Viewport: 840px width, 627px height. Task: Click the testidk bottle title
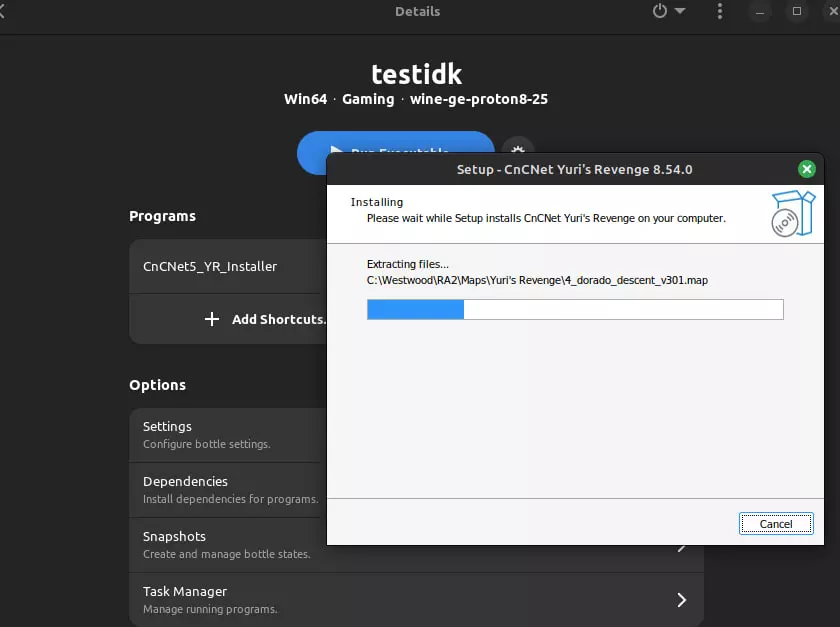point(416,74)
